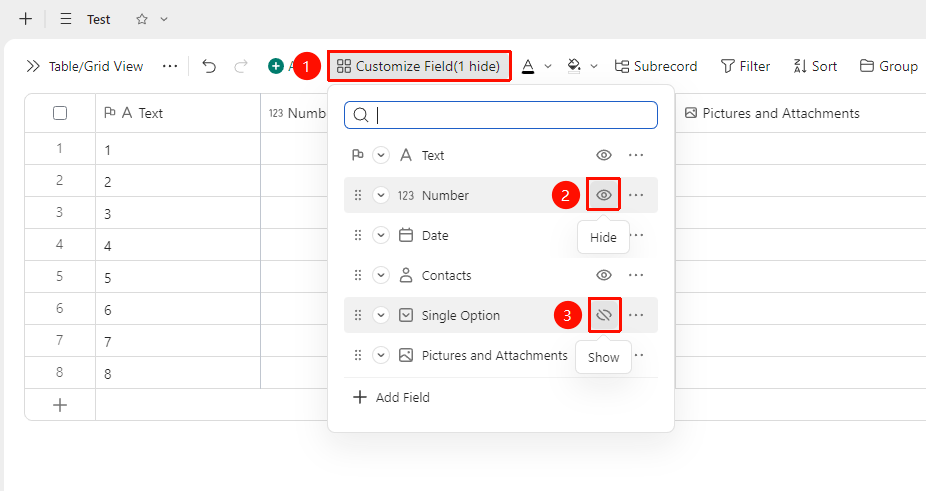Grab the Date field drag handle

(357, 235)
